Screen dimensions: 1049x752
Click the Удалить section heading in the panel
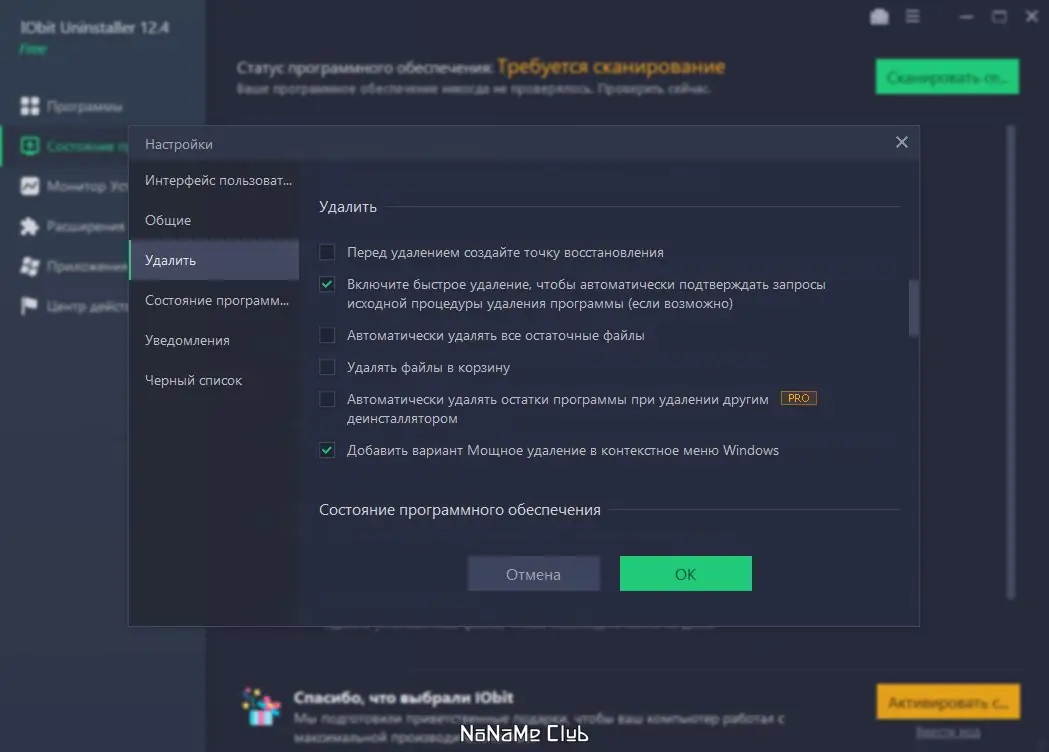point(348,207)
